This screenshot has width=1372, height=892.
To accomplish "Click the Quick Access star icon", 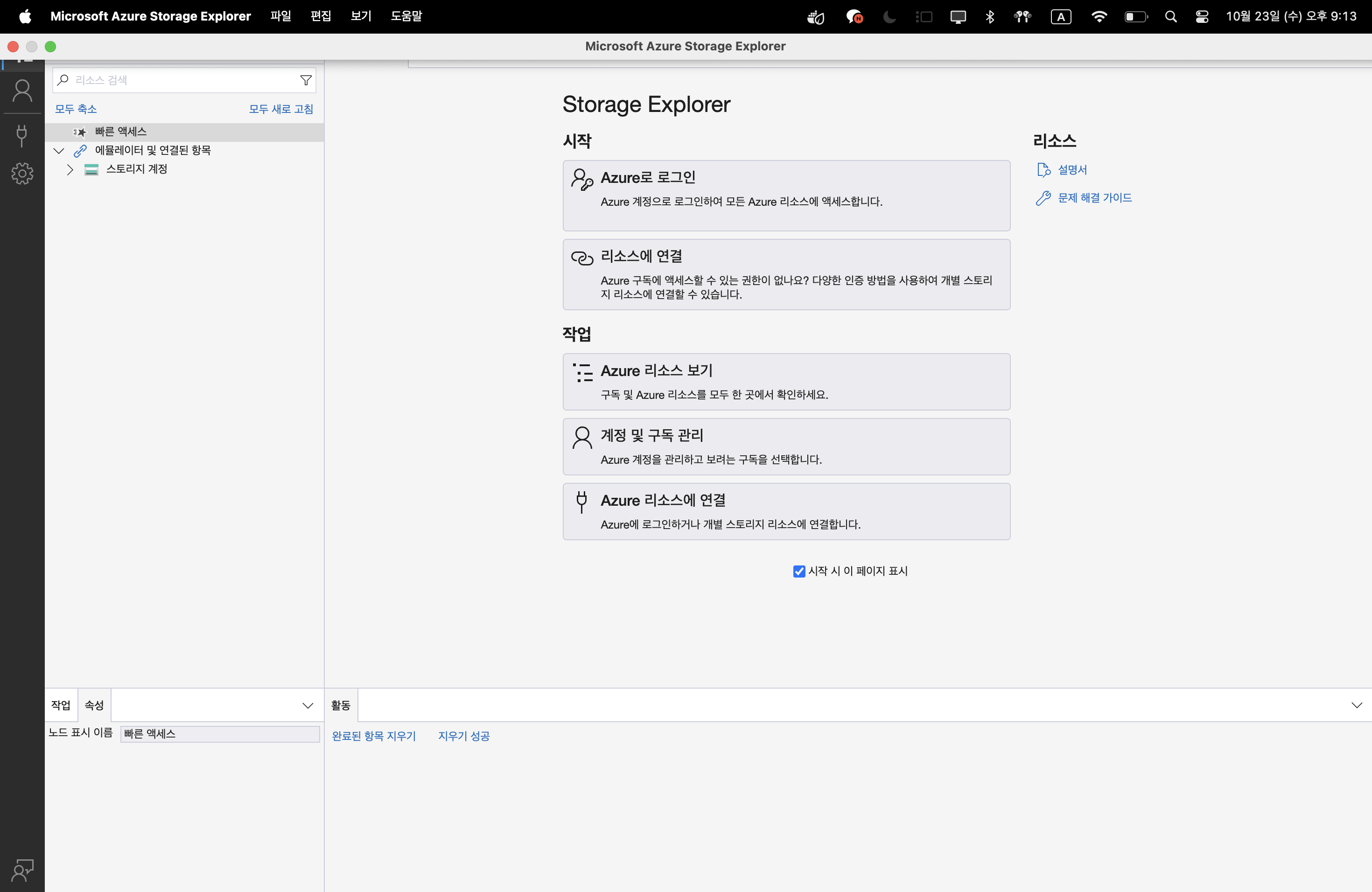I will pos(79,132).
